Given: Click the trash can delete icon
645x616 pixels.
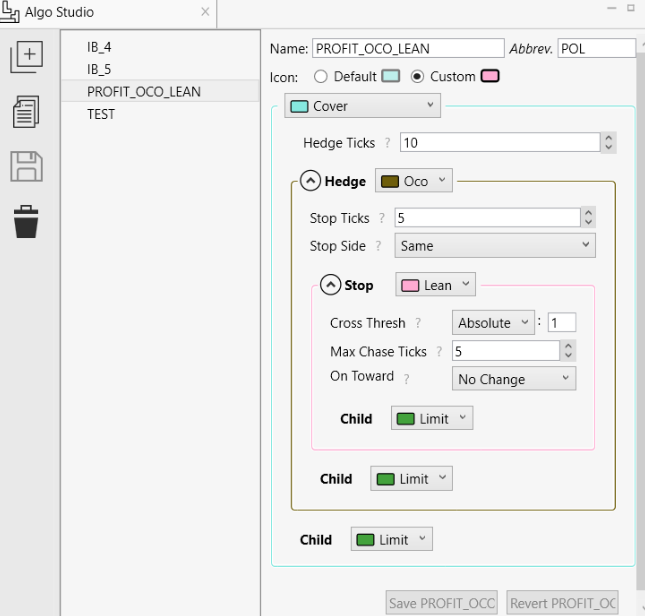Looking at the screenshot, I should tap(27, 221).
